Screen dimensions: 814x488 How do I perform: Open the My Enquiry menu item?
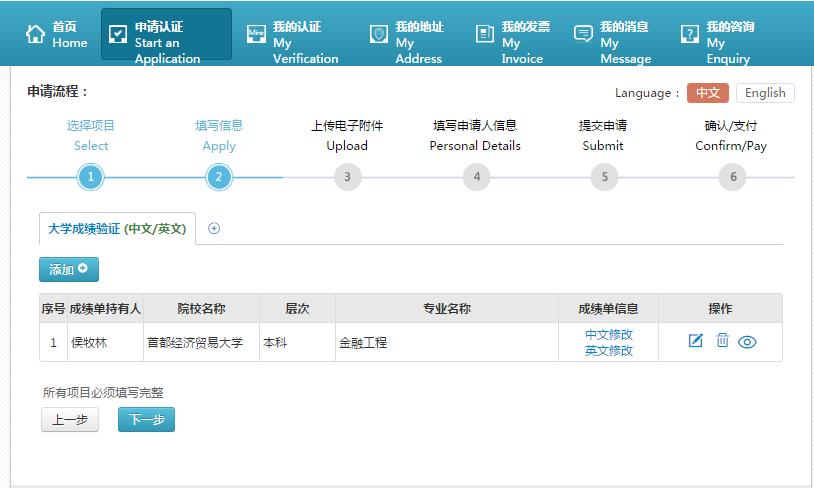point(717,42)
